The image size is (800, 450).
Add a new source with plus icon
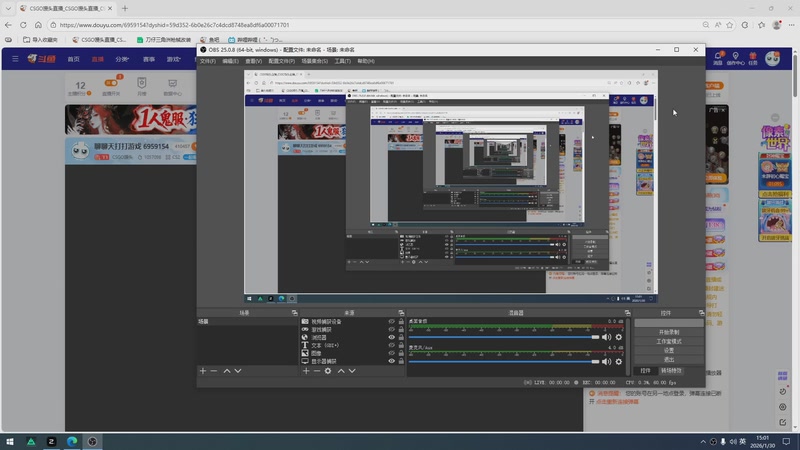tap(306, 371)
